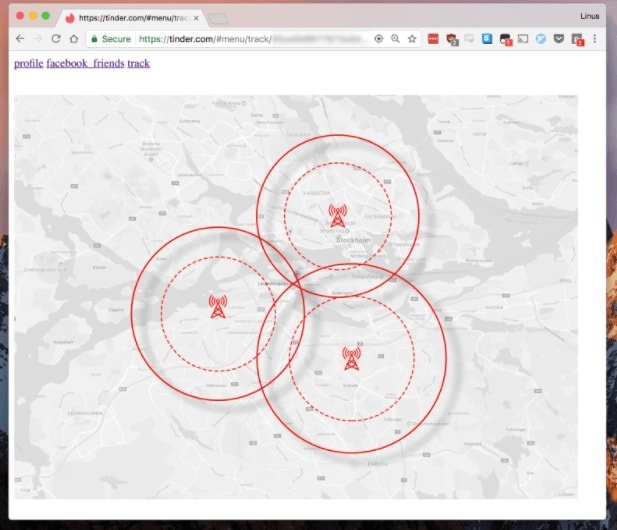This screenshot has height=530, width=617.
Task: Close the tinder.com tab
Action: (x=196, y=17)
